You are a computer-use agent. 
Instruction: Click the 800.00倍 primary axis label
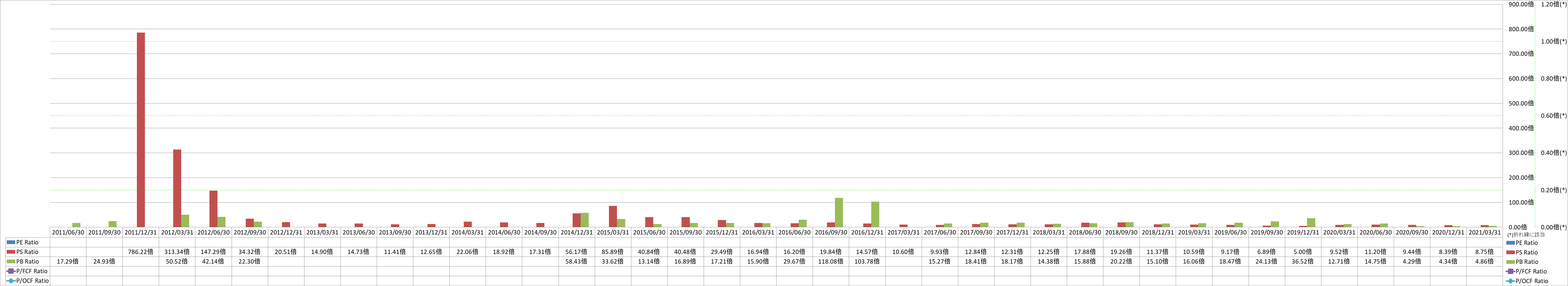tap(1521, 29)
